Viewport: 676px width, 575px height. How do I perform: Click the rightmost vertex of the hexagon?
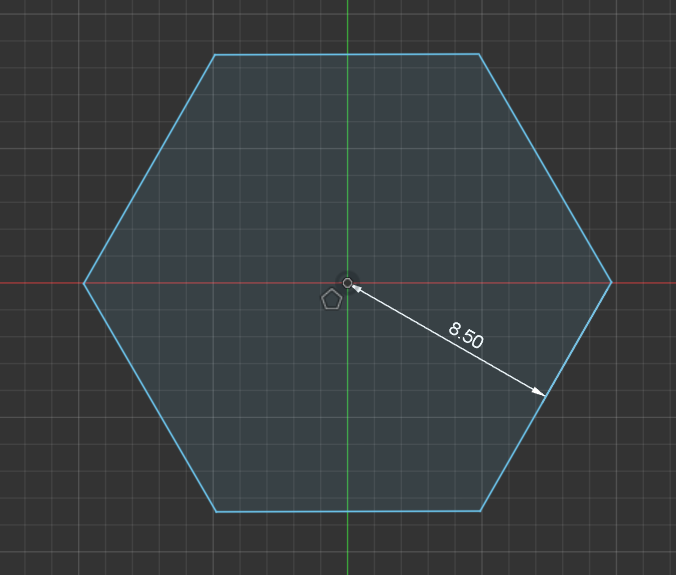point(611,282)
